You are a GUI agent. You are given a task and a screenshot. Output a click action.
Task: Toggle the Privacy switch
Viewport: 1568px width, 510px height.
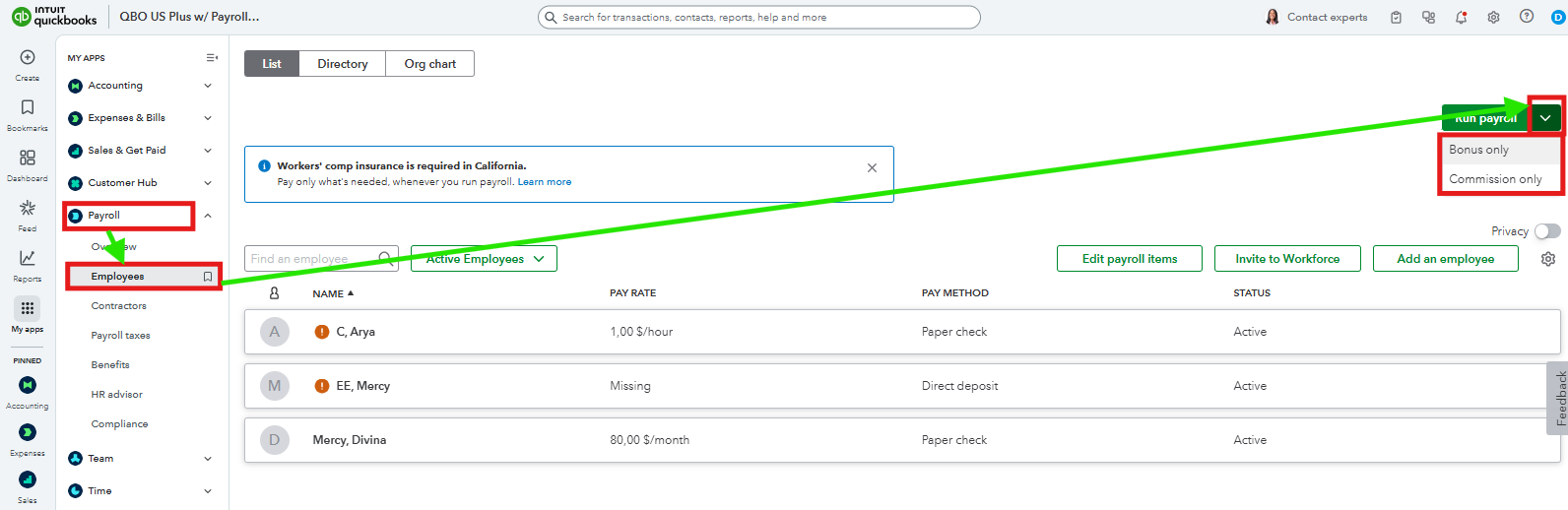pyautogui.click(x=1546, y=231)
